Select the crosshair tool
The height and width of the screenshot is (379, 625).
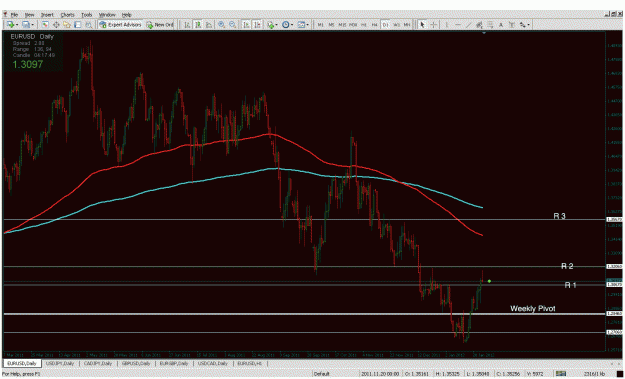pos(434,25)
